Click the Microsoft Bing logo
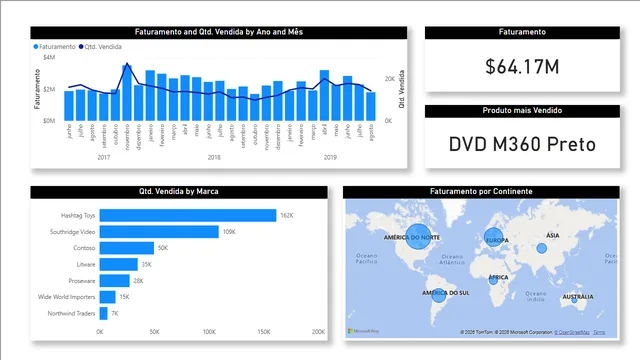The width and height of the screenshot is (640, 360). [x=364, y=331]
